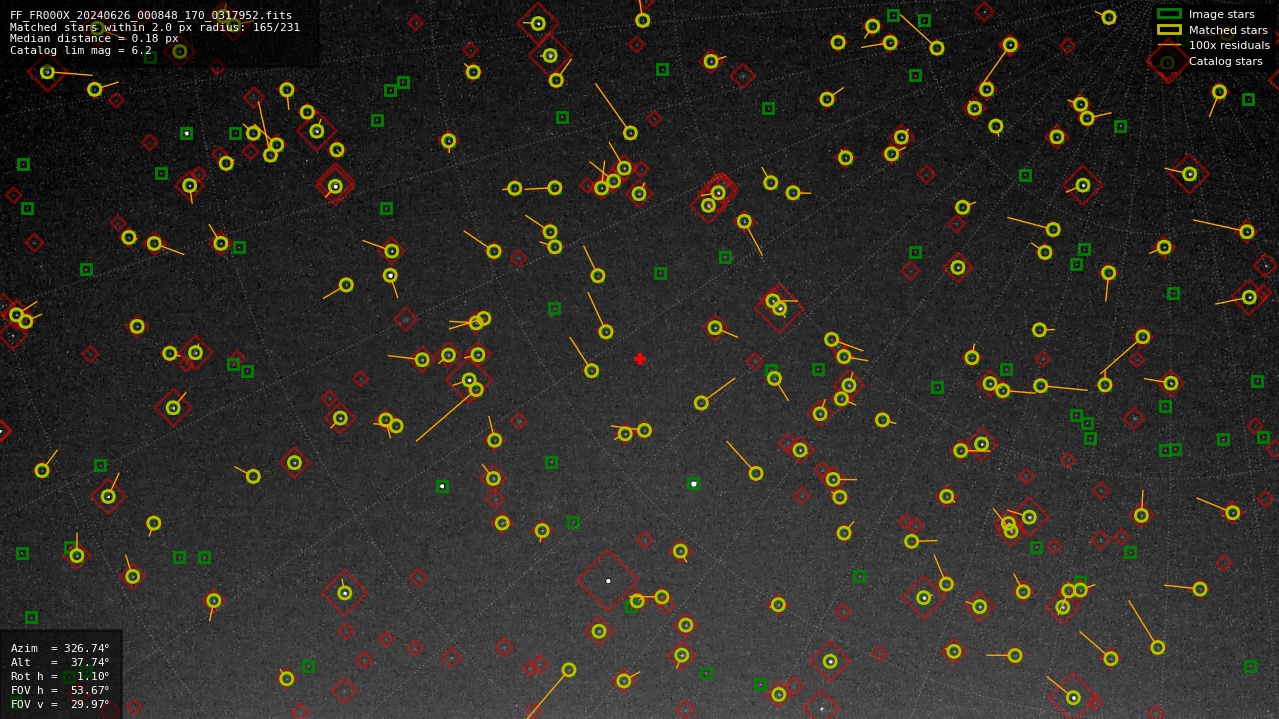Click the red Catalog stars legend diamond
The height and width of the screenshot is (719, 1279).
pyautogui.click(x=1167, y=62)
